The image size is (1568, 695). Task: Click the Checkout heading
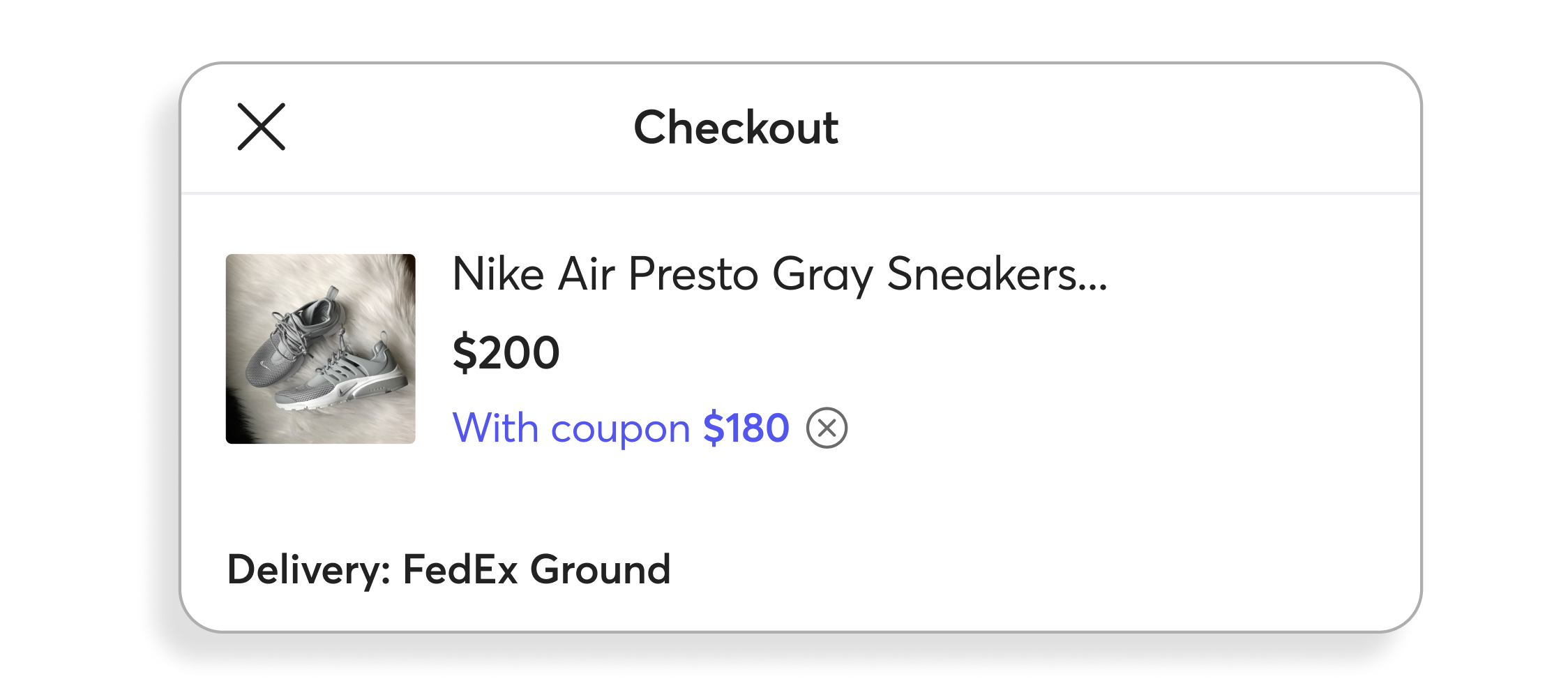(x=735, y=128)
